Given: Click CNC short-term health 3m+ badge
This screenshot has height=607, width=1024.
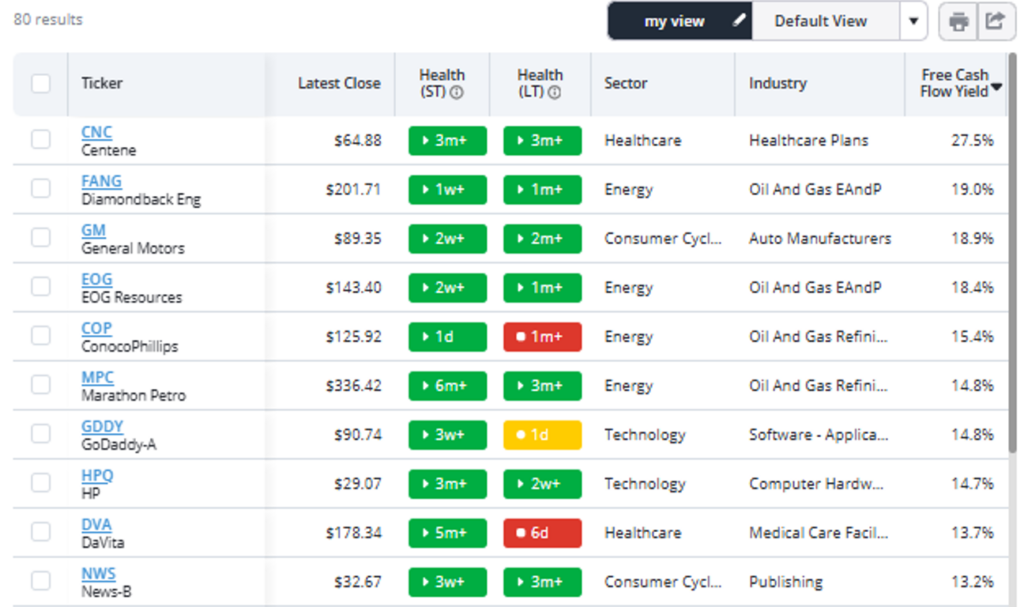Looking at the screenshot, I should 447,140.
